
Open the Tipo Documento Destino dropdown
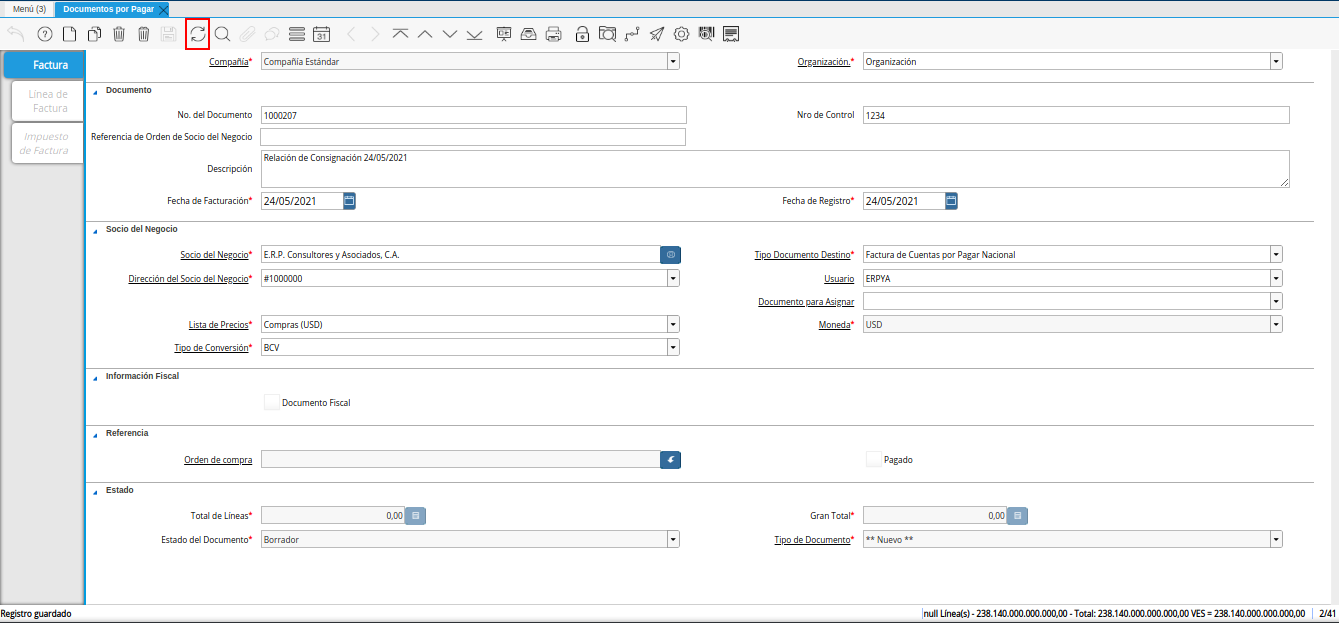[x=1276, y=255]
